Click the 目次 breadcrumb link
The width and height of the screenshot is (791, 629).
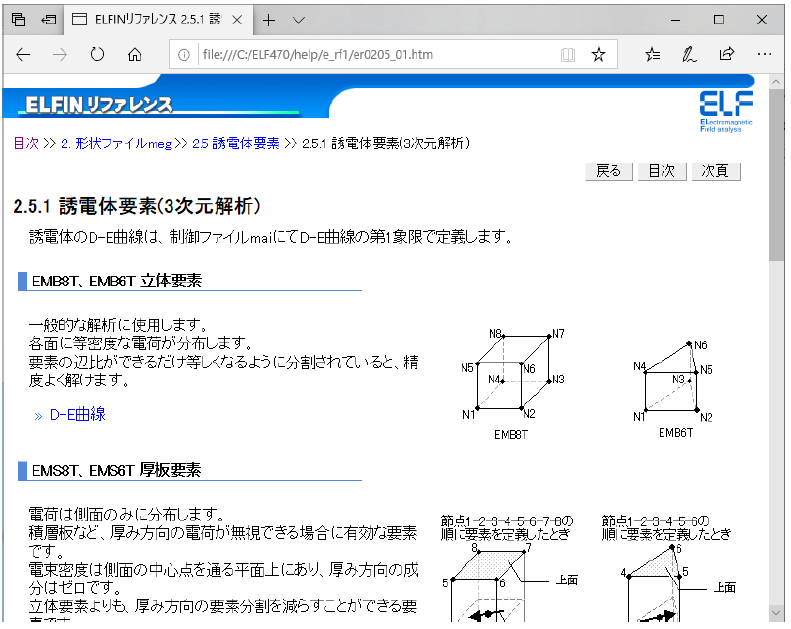click(x=26, y=143)
